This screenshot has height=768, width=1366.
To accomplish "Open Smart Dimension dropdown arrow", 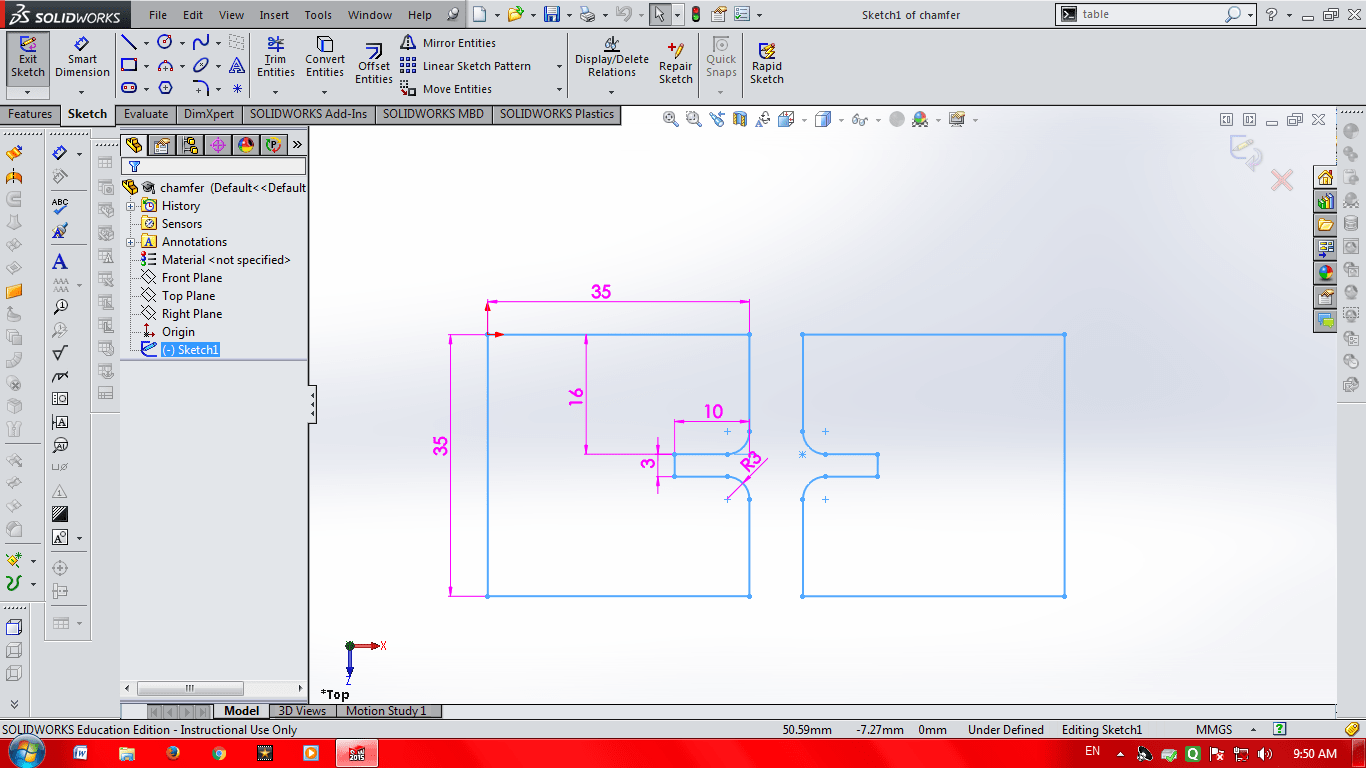I will [82, 92].
